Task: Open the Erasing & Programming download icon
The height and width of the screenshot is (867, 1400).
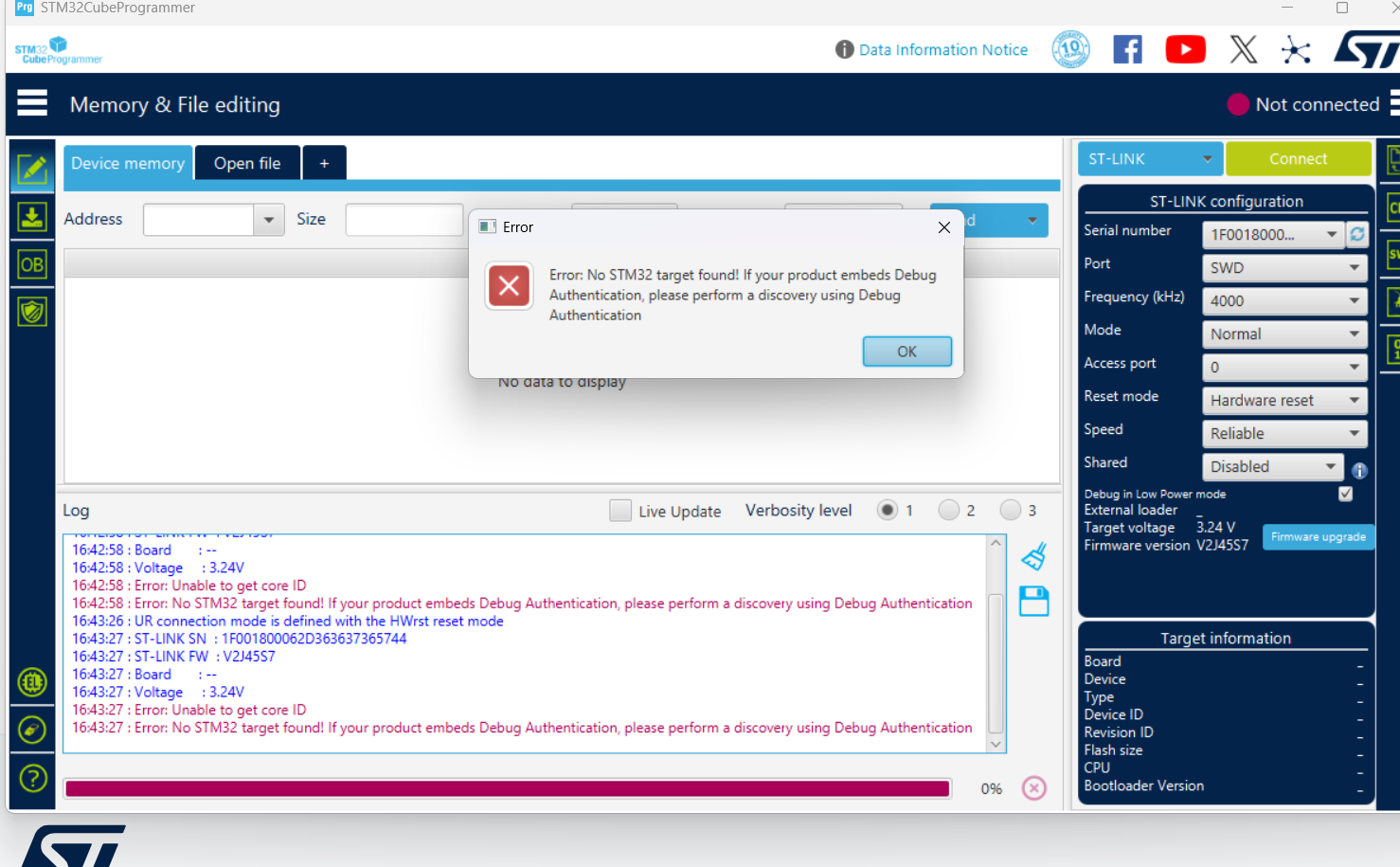Action: point(32,217)
